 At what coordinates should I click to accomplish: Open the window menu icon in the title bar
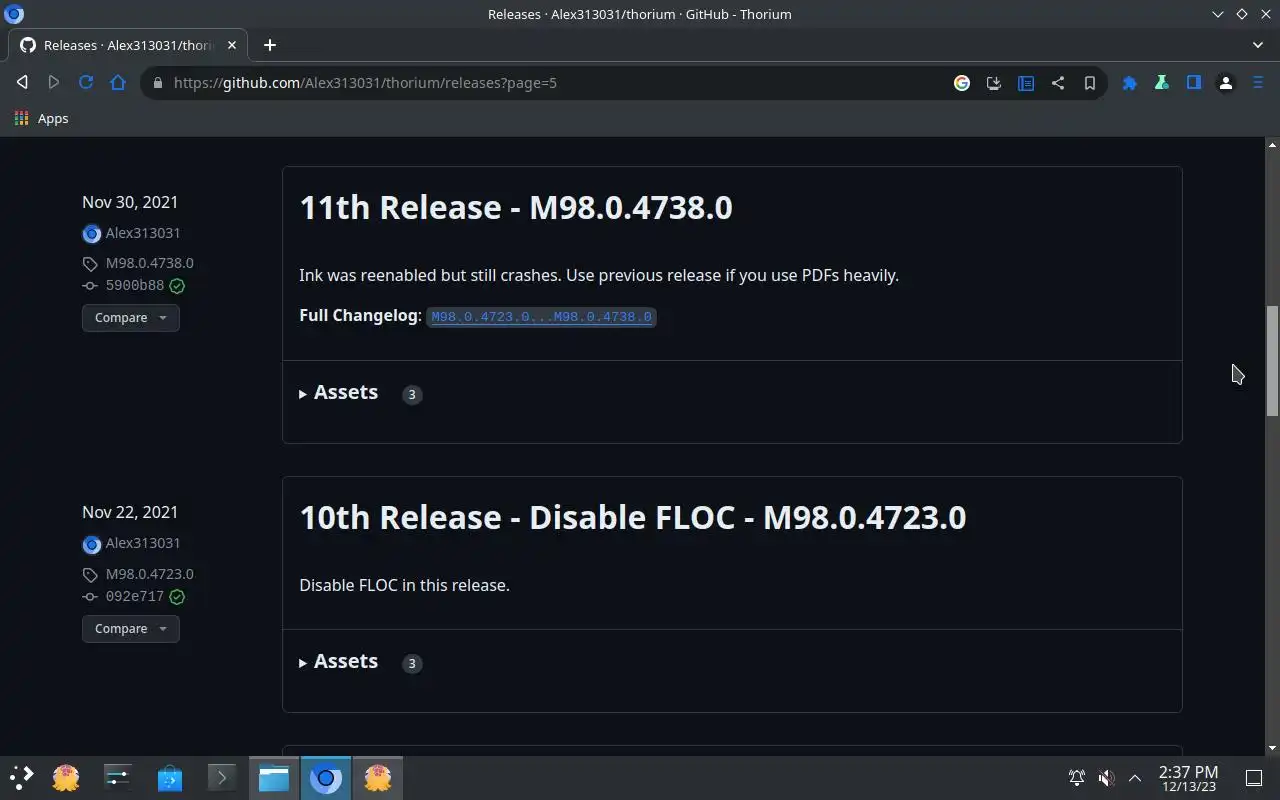tap(14, 14)
